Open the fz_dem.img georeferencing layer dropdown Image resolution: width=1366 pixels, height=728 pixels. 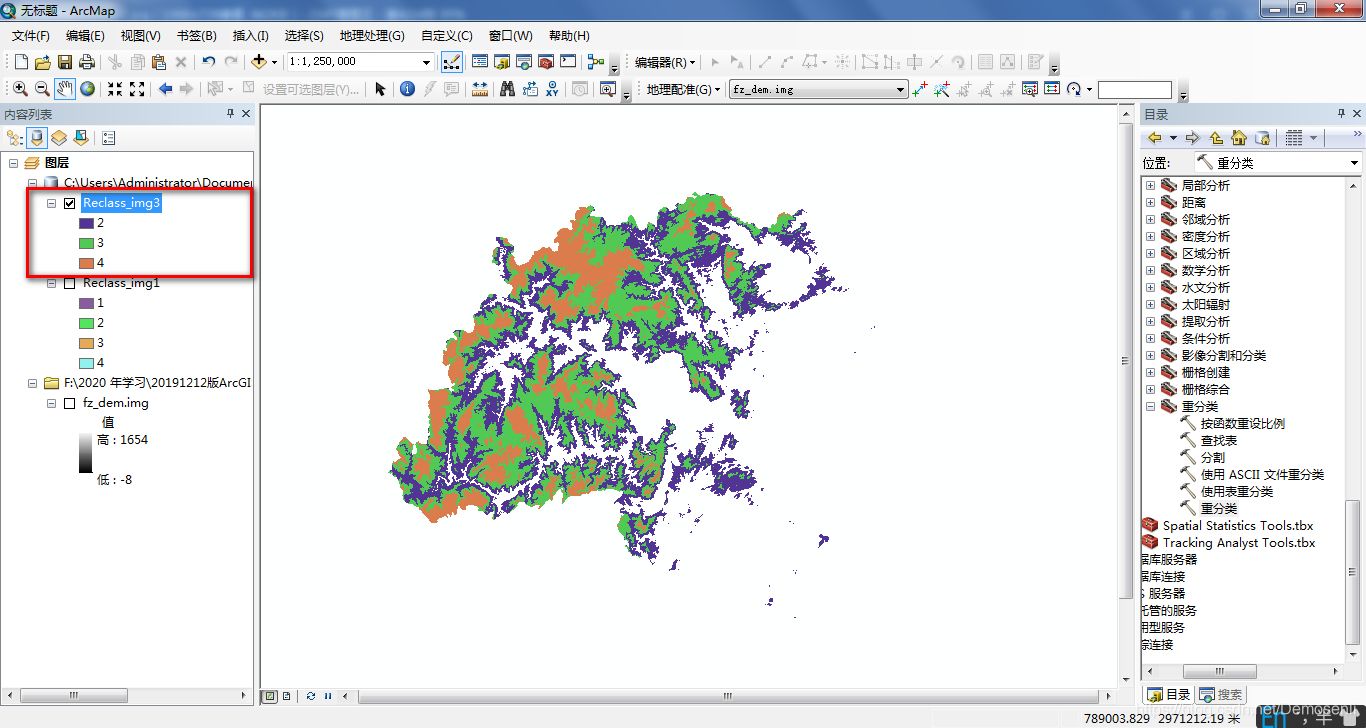(901, 89)
